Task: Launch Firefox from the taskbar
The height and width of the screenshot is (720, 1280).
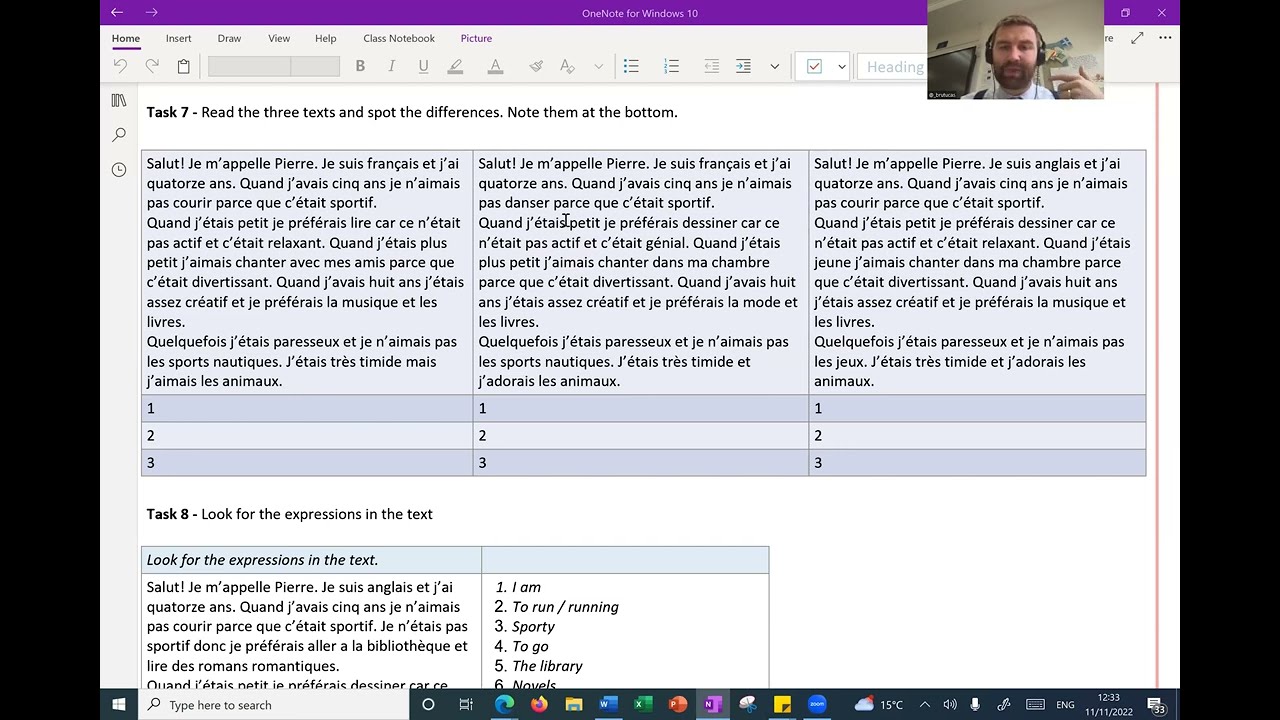Action: pyautogui.click(x=539, y=705)
